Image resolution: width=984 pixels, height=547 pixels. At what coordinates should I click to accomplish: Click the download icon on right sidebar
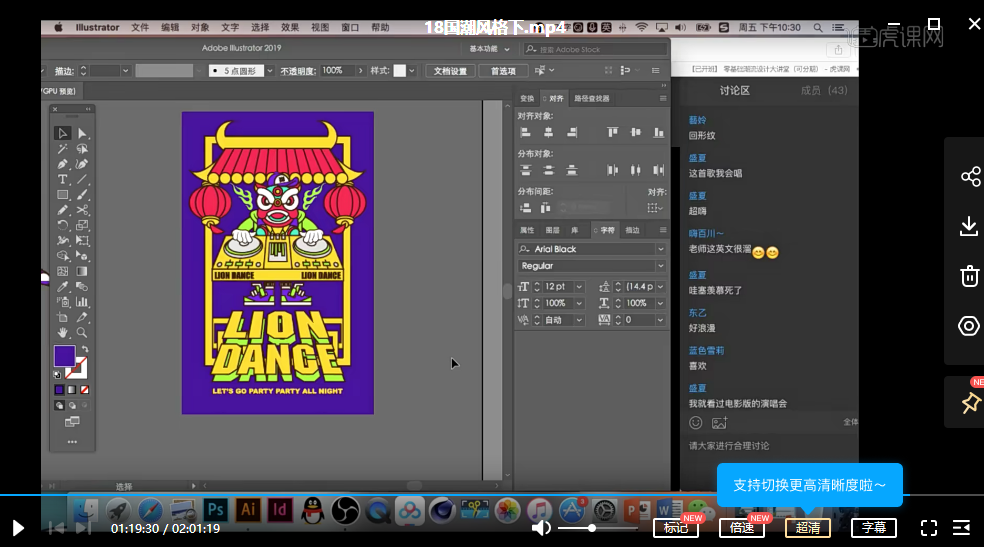969,227
